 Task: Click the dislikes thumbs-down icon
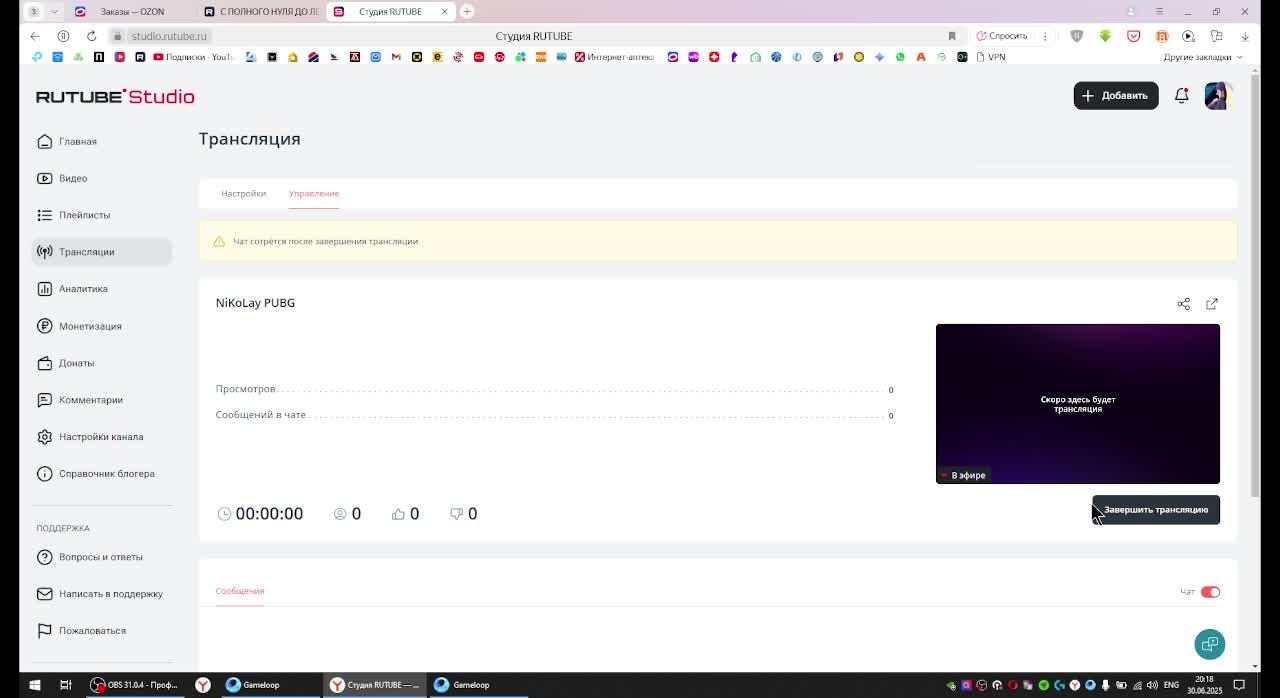[456, 514]
